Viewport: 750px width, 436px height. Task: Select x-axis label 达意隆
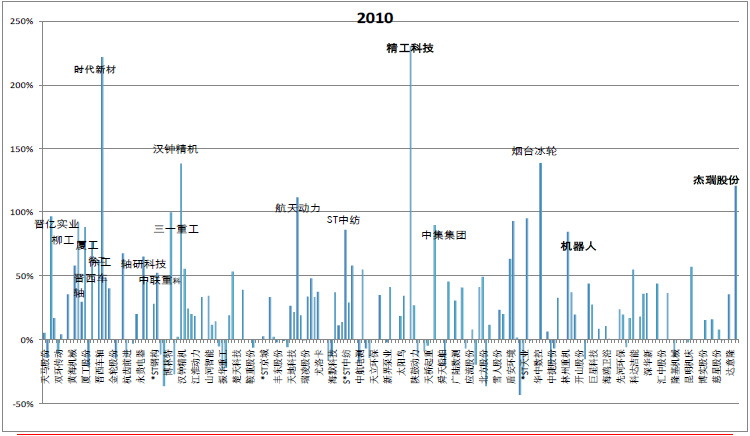click(x=731, y=363)
